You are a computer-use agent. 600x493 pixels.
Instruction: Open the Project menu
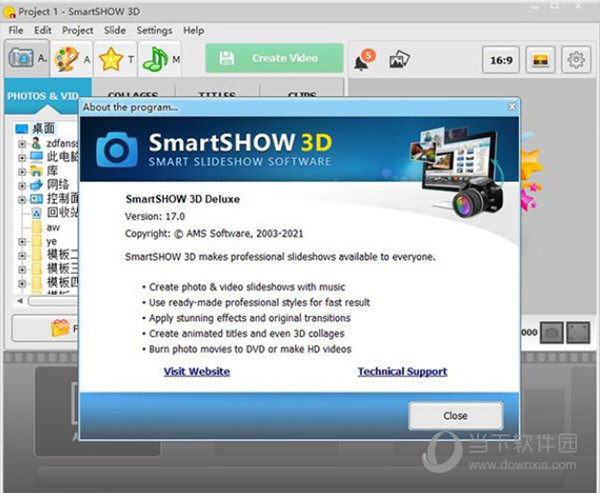click(78, 30)
